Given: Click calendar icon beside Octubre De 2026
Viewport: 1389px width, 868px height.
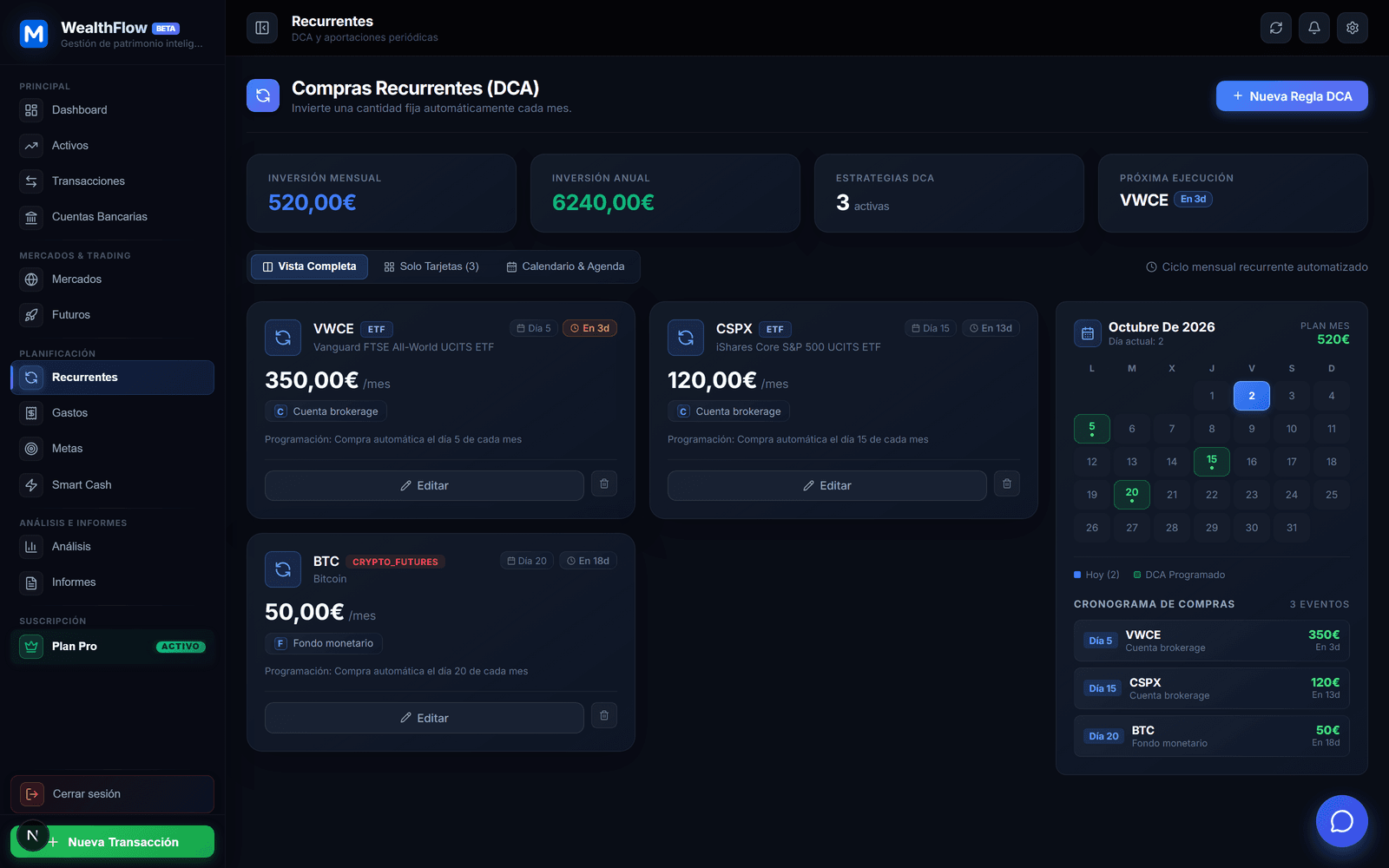Looking at the screenshot, I should [x=1088, y=333].
